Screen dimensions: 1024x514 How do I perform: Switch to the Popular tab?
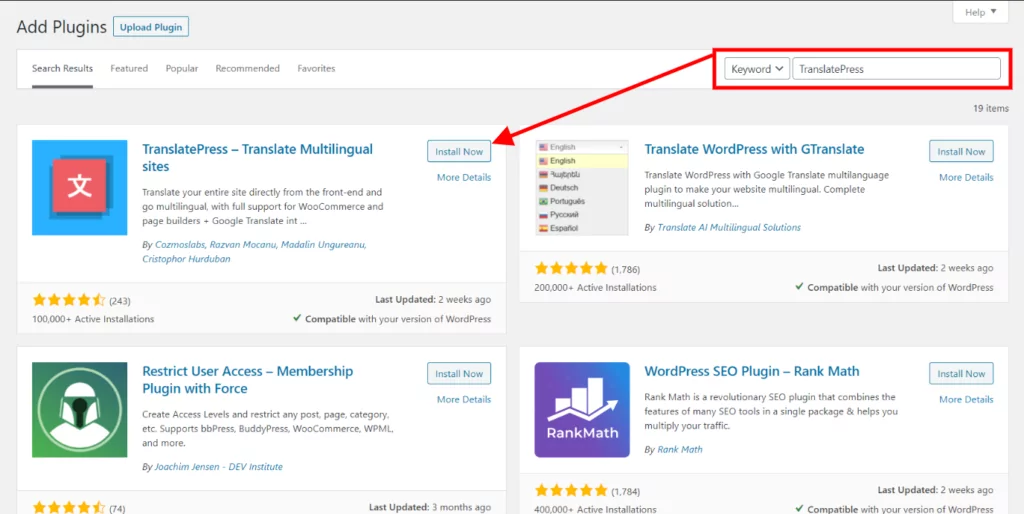[182, 68]
